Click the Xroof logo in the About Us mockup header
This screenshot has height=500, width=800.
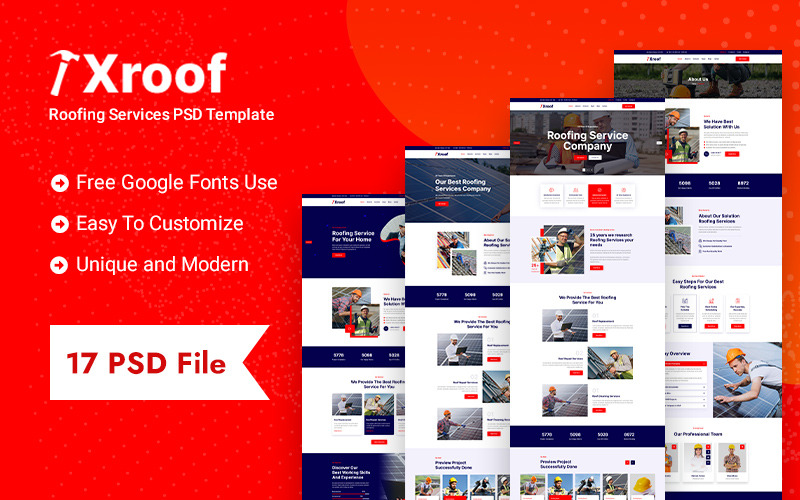coord(654,59)
